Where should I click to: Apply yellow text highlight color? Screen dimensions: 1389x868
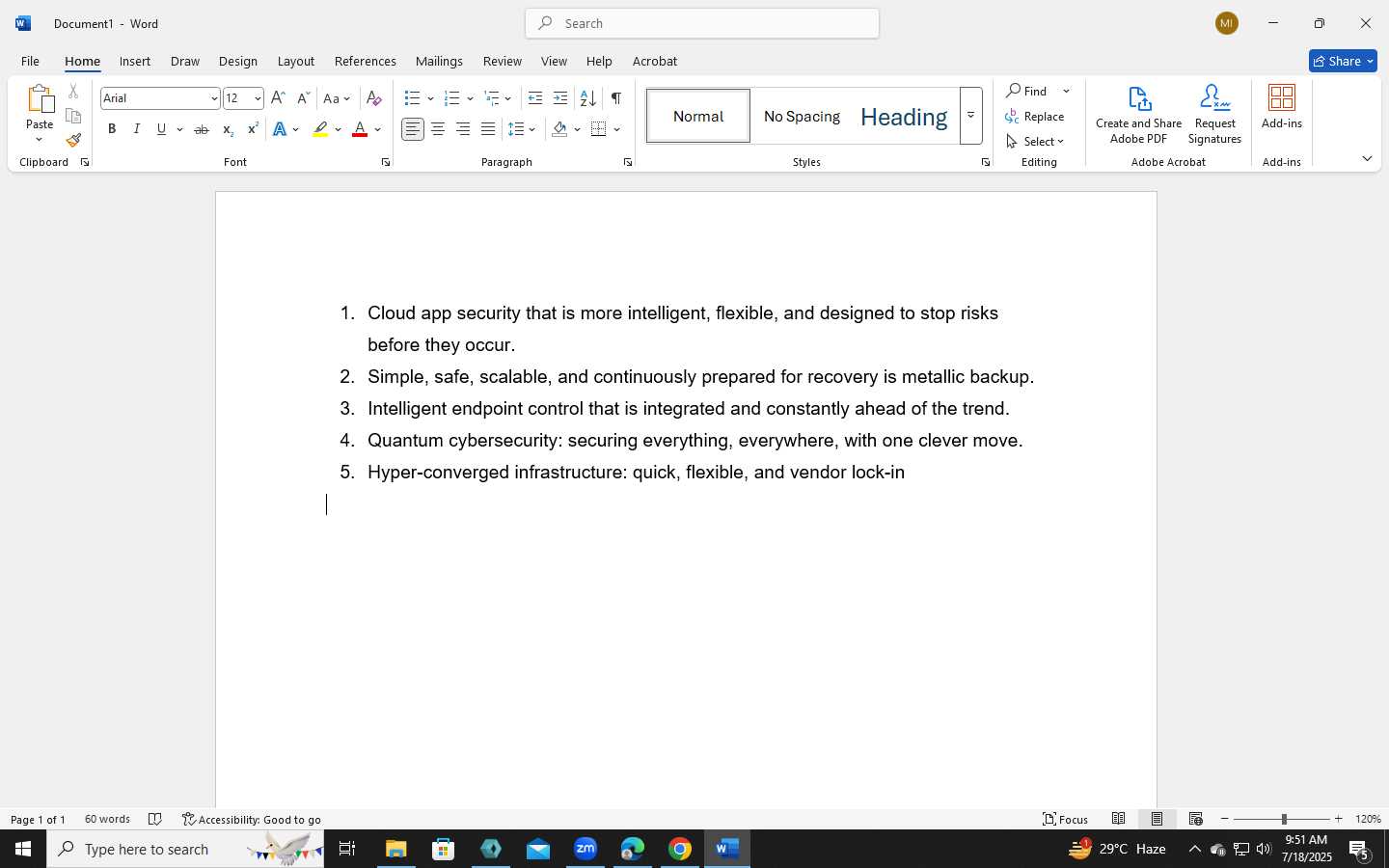320,129
